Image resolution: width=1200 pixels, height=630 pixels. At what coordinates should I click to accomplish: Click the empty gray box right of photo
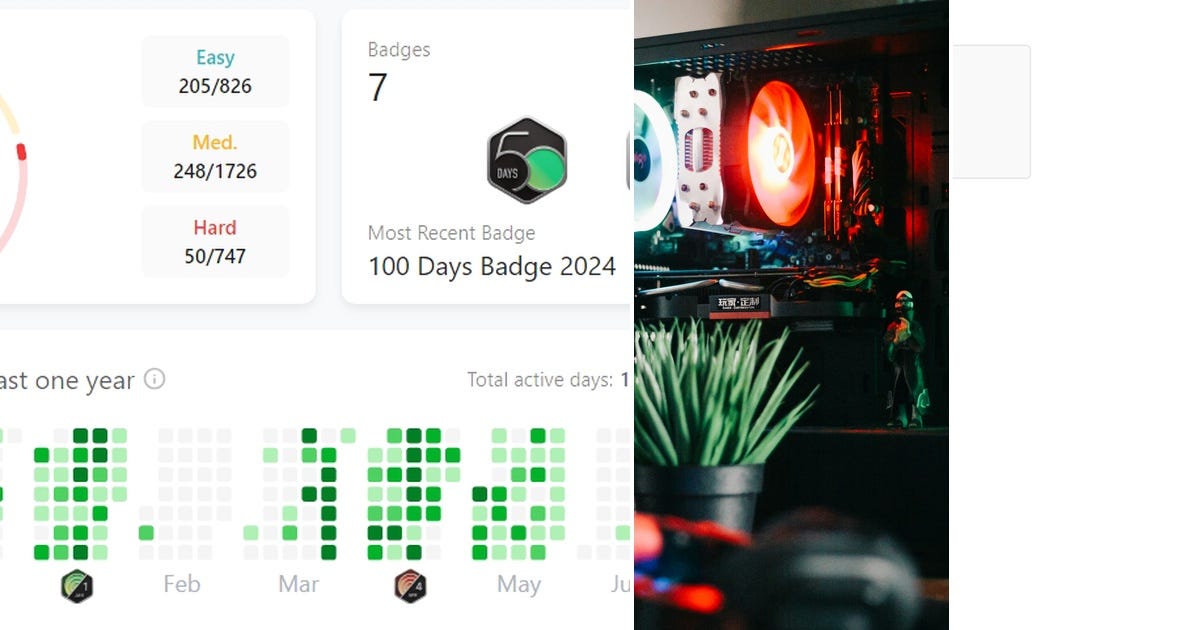[x=990, y=112]
